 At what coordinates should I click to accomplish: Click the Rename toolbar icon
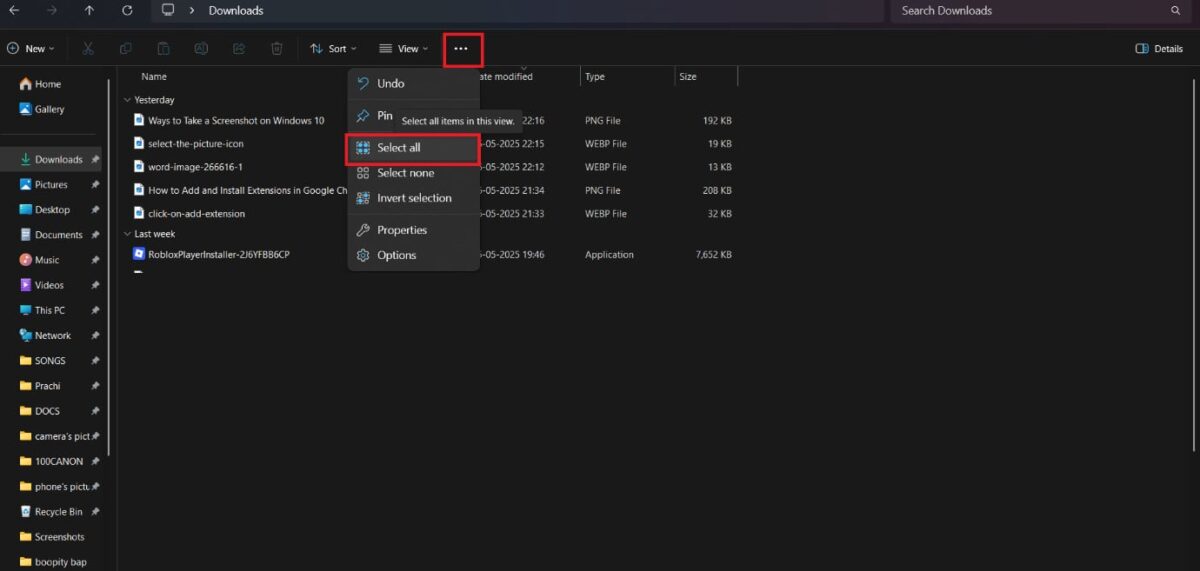pyautogui.click(x=201, y=48)
